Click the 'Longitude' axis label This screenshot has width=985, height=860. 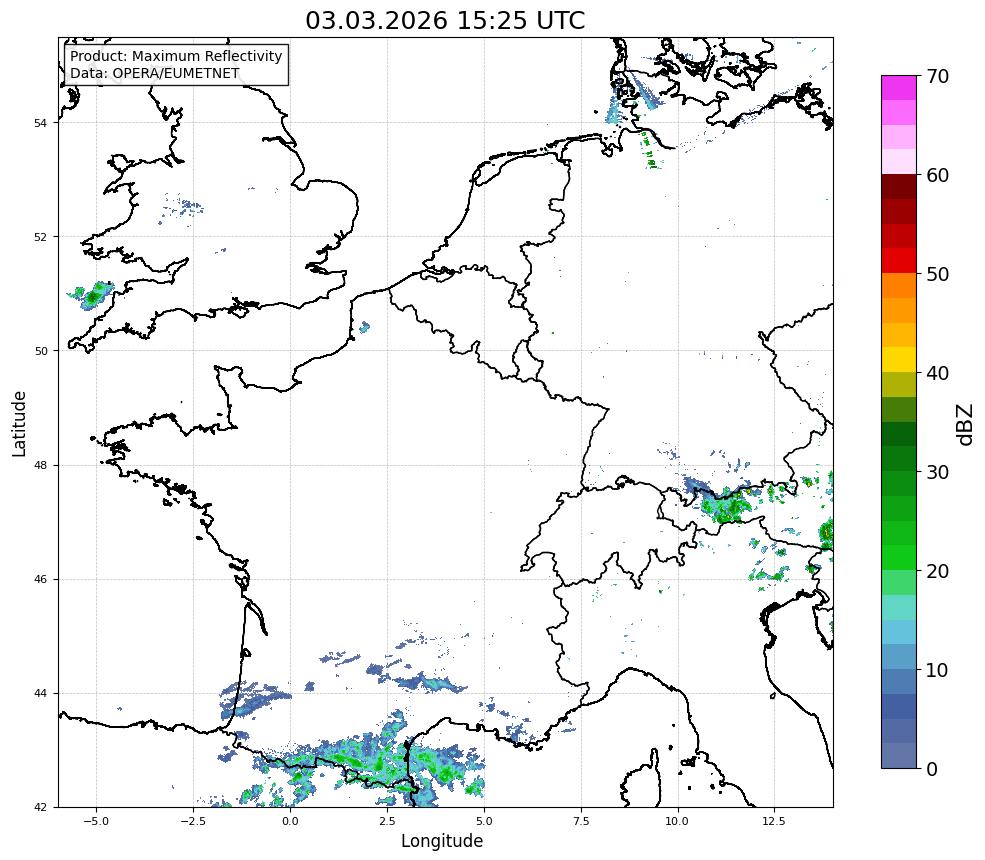click(x=442, y=841)
